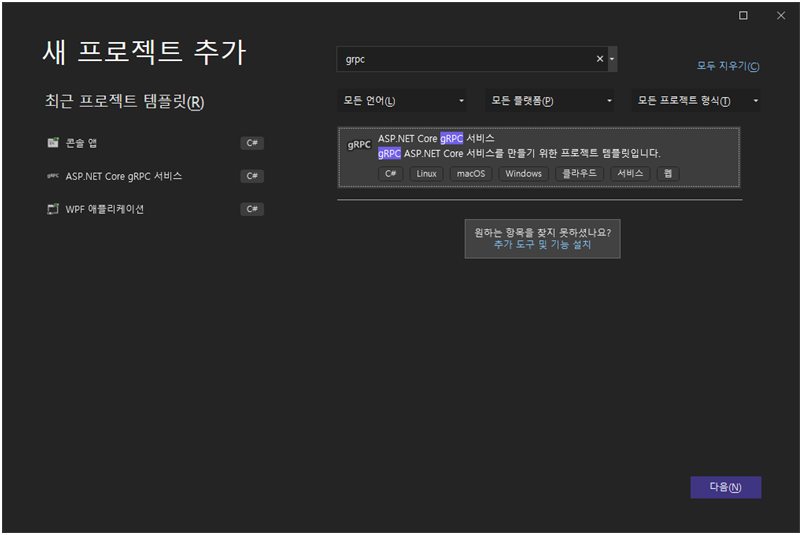Viewport: 802px width, 535px height.
Task: Clear the search box with the X icon
Action: (x=600, y=59)
